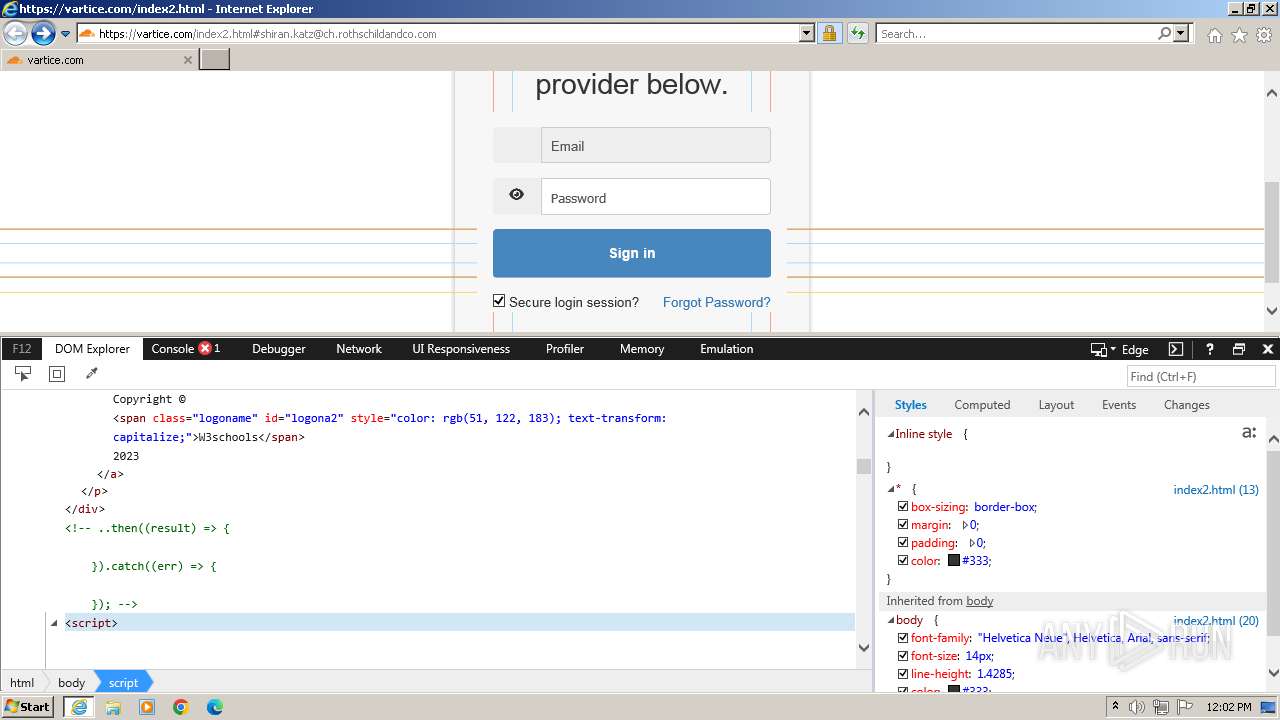Select body in the breadcrumb
Viewport: 1280px width, 720px height.
[71, 682]
